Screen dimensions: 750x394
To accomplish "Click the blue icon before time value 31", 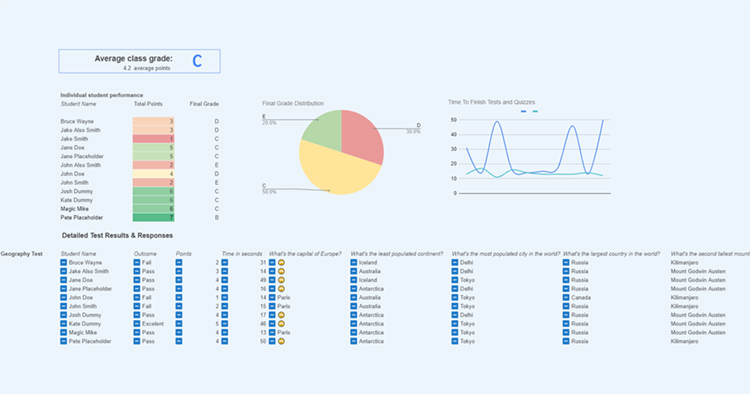I will 225,263.
